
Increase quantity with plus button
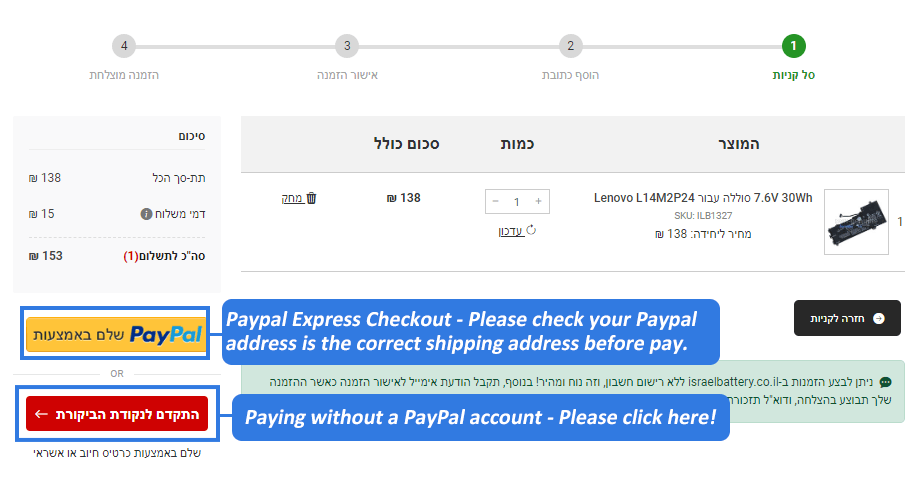click(x=538, y=201)
